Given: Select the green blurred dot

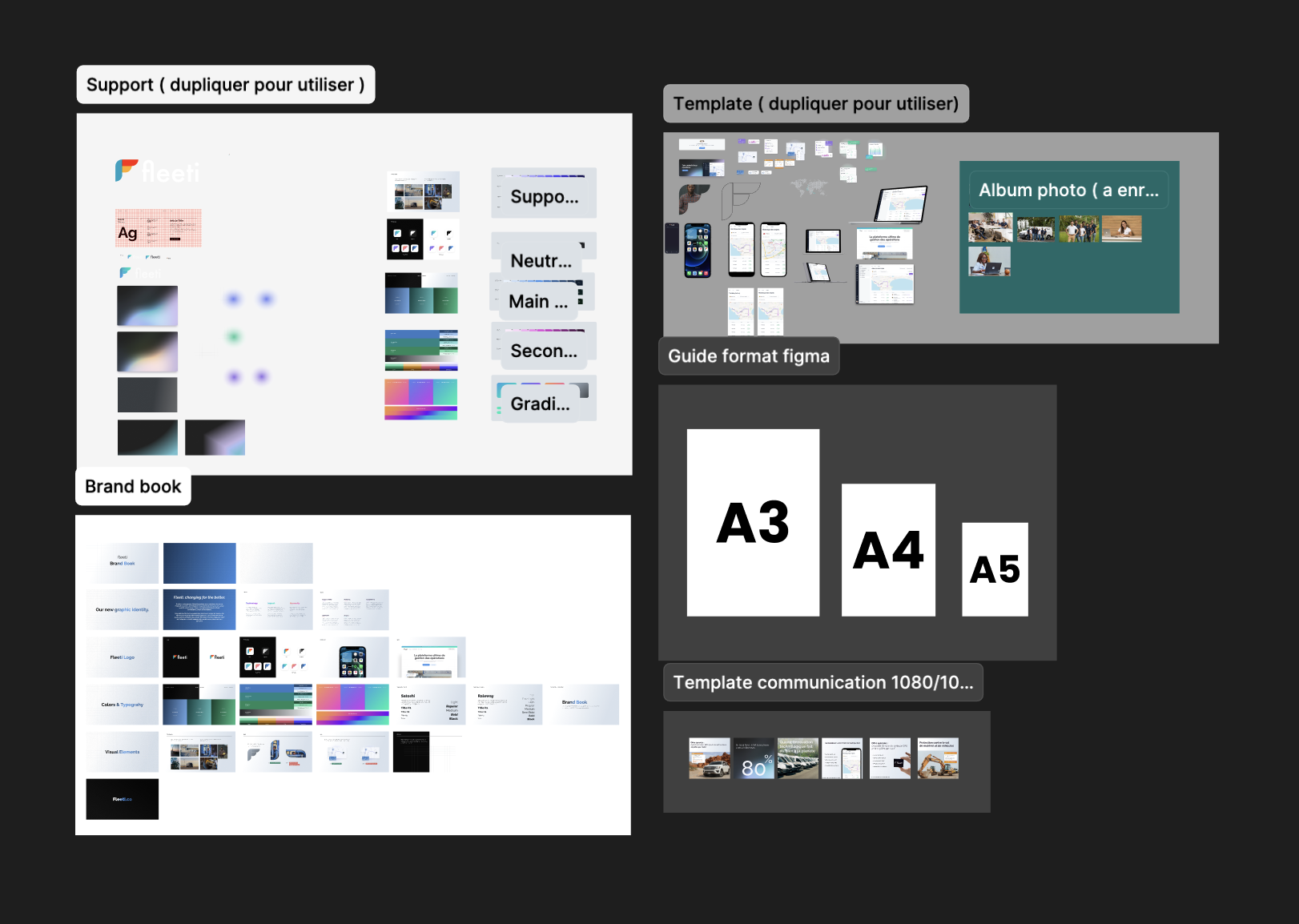Looking at the screenshot, I should pyautogui.click(x=234, y=337).
